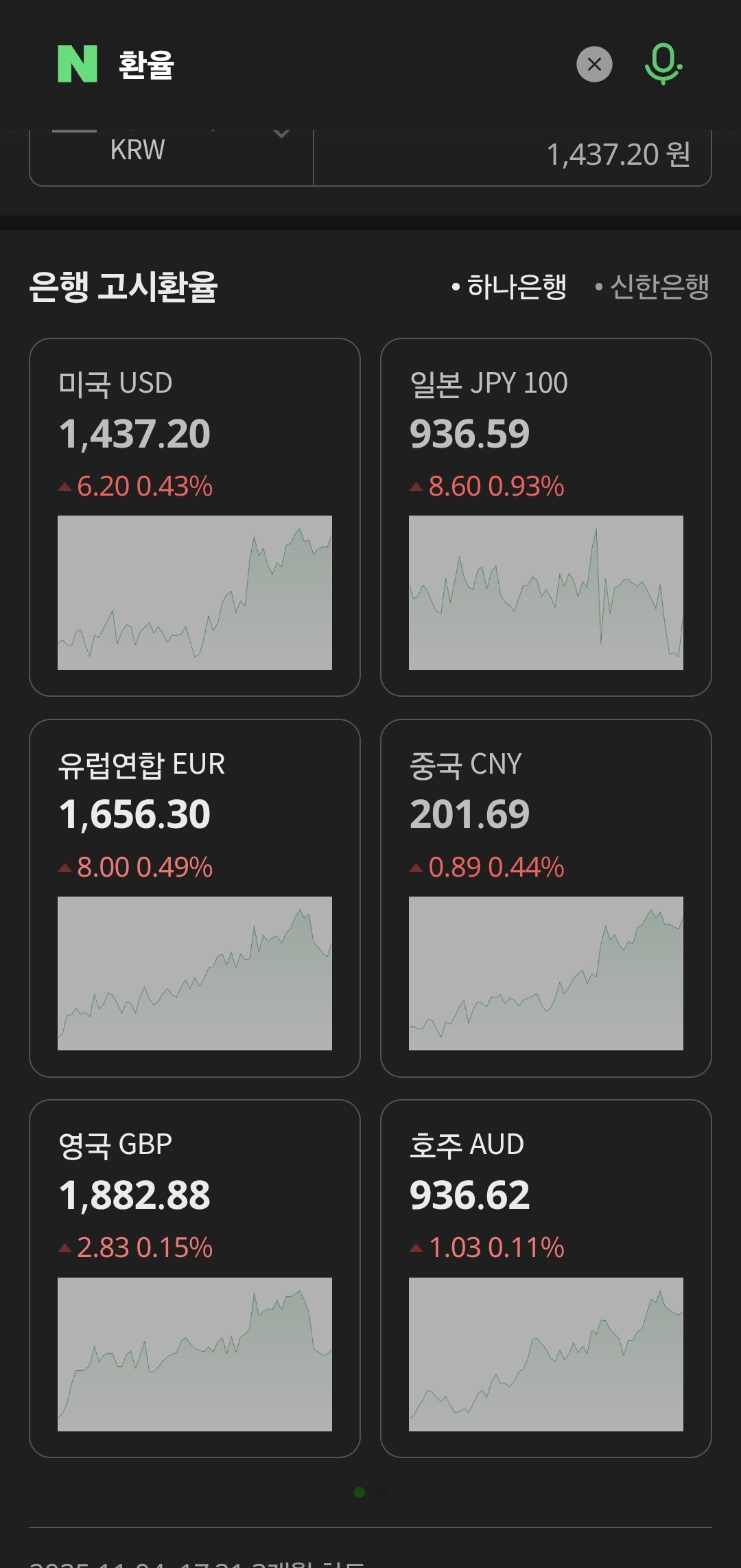Image resolution: width=741 pixels, height=1568 pixels.
Task: Click the AUD trend chart thumbnail
Action: (546, 1354)
